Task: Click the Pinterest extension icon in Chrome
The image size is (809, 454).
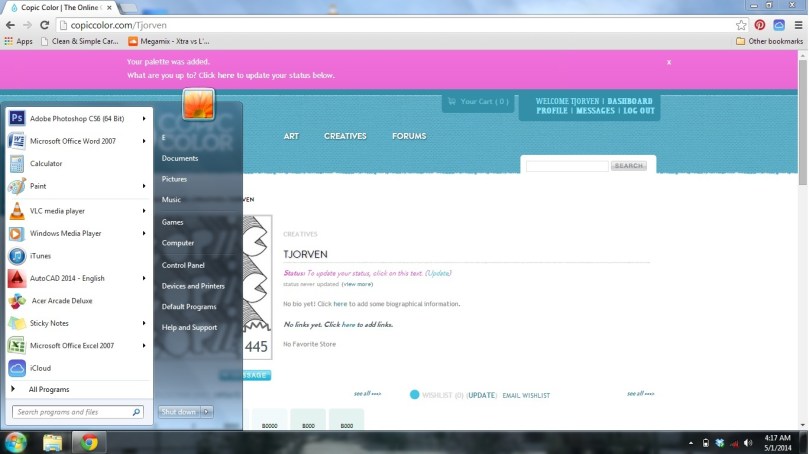Action: coord(760,25)
